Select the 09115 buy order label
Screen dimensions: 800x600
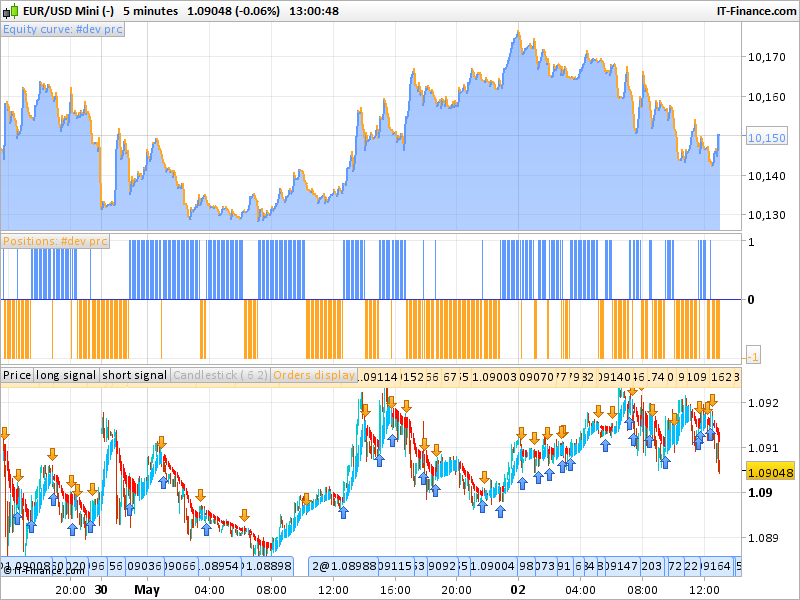(x=396, y=566)
